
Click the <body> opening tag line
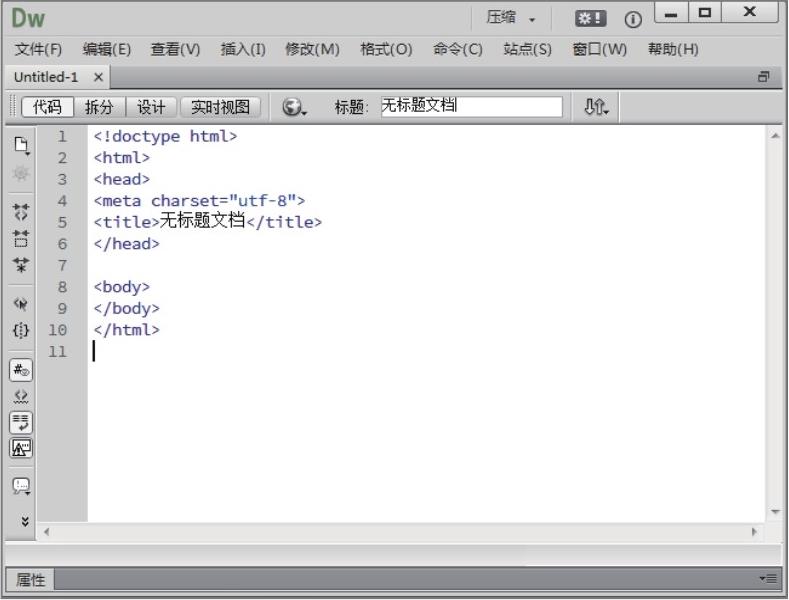[122, 287]
